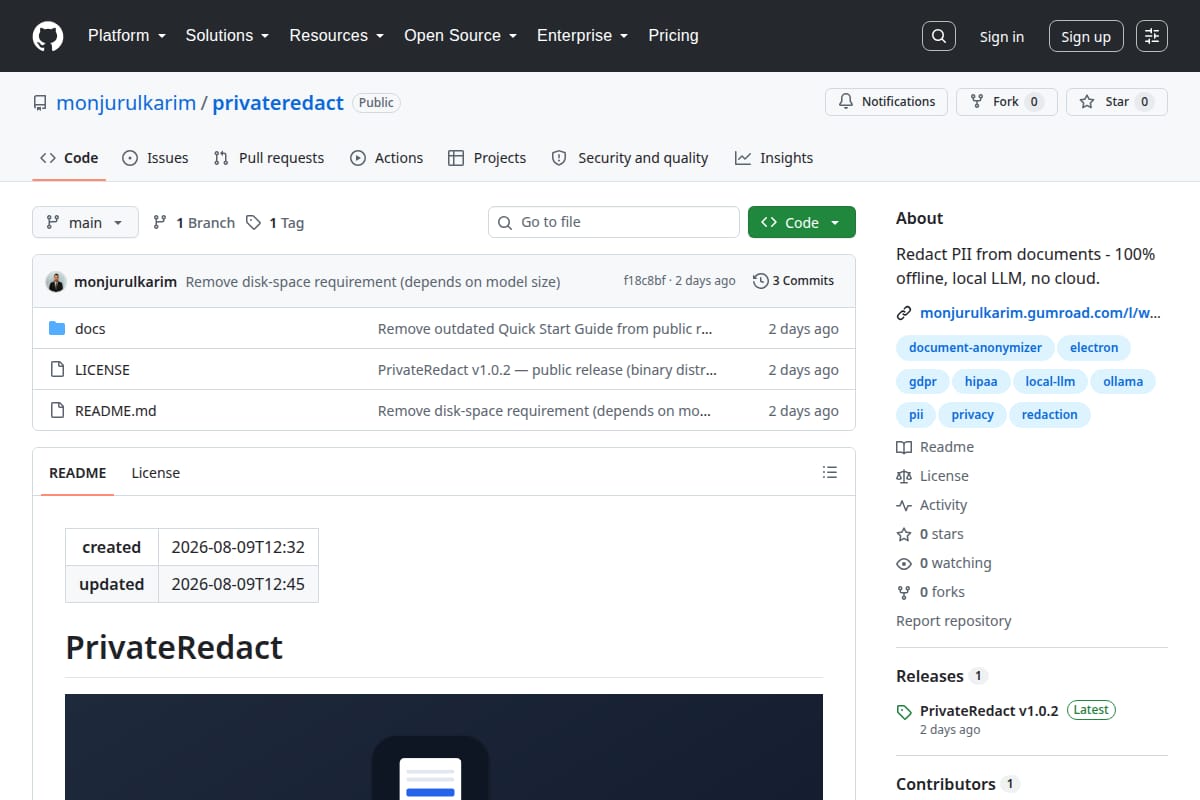Open the Actions tab

pos(386,158)
